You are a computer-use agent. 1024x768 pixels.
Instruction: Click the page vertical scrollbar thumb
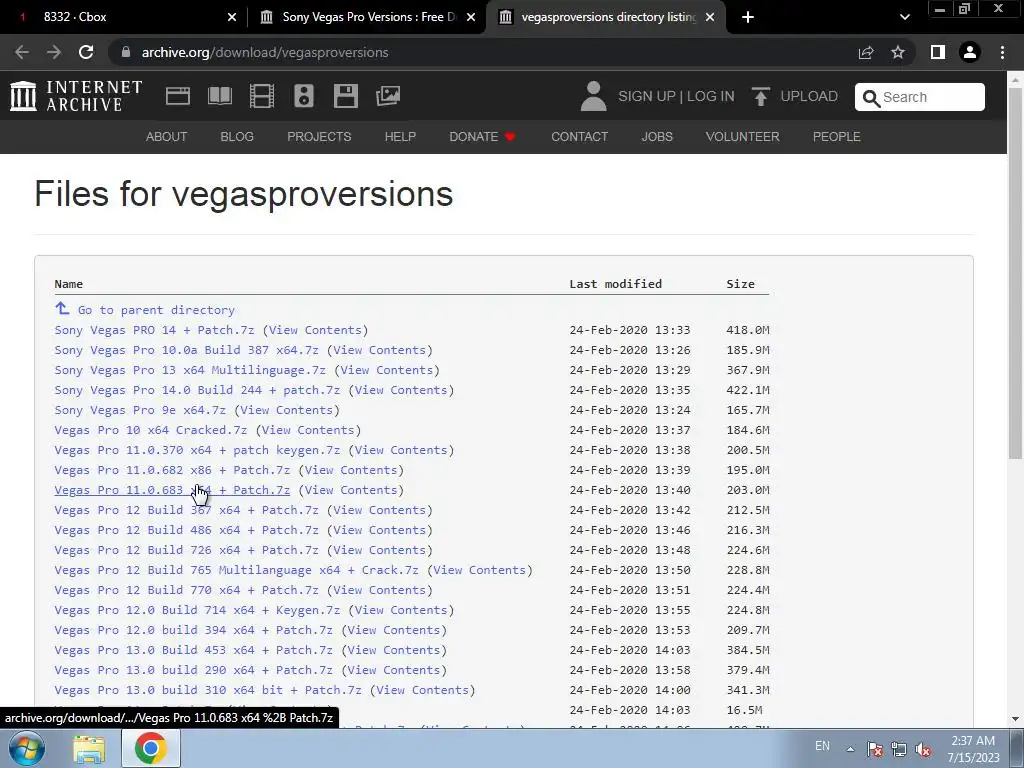(1015, 272)
